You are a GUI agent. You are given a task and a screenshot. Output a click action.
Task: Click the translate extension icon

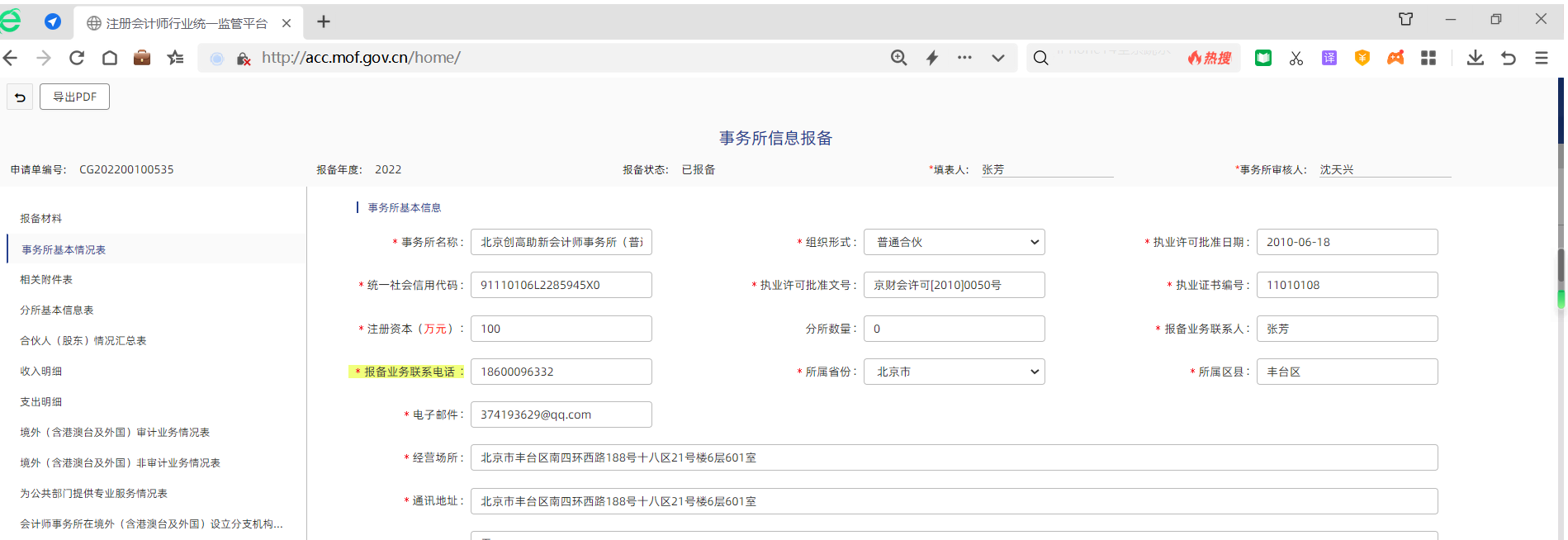(1329, 58)
